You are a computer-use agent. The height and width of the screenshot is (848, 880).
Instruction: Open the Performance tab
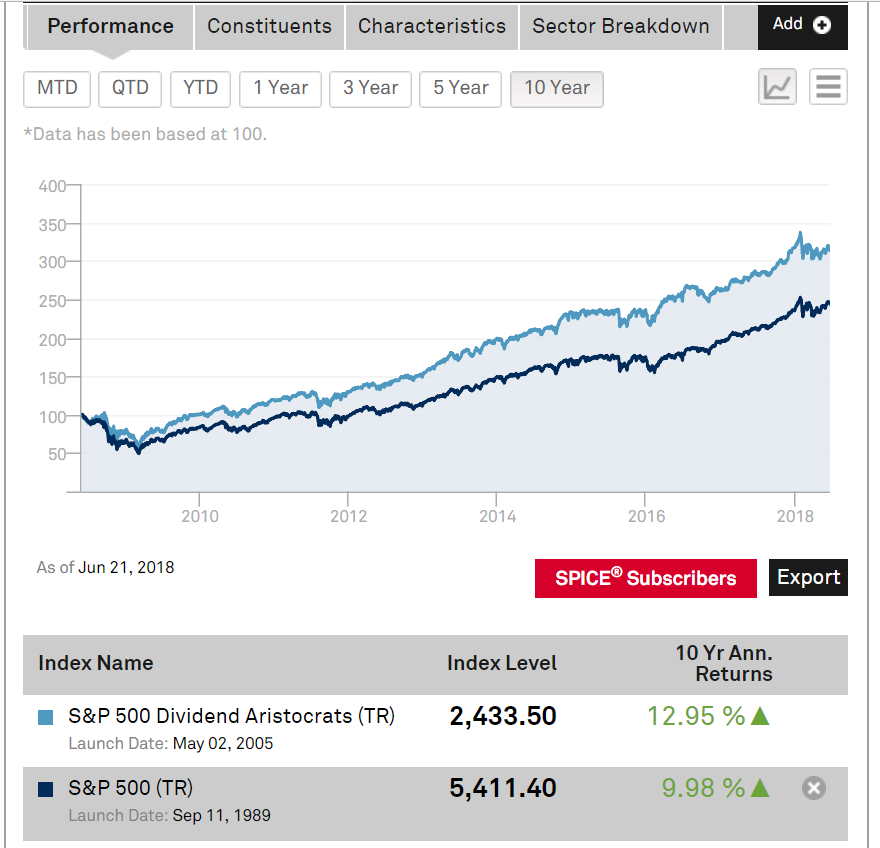click(111, 26)
